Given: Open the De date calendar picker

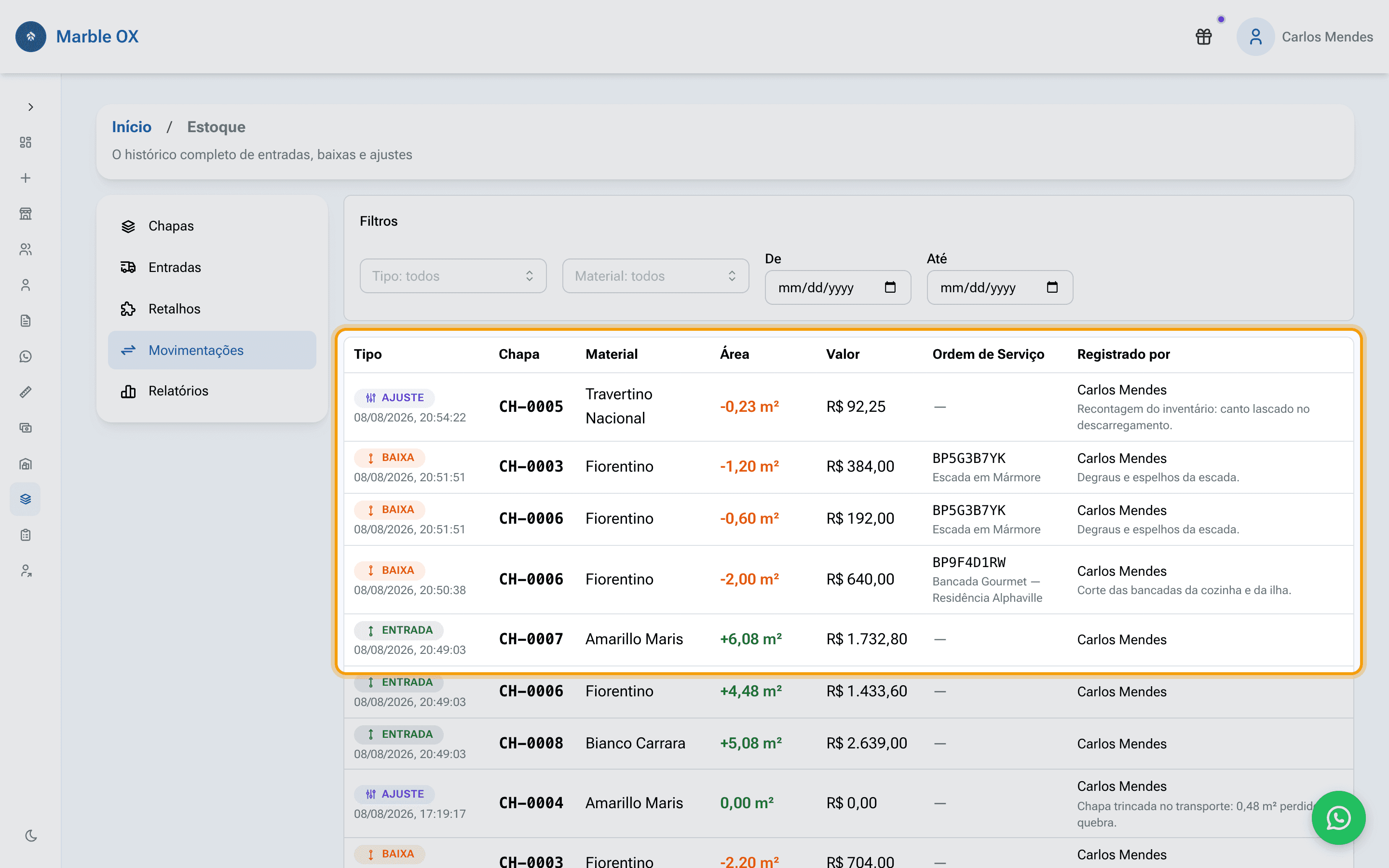Looking at the screenshot, I should pyautogui.click(x=890, y=287).
